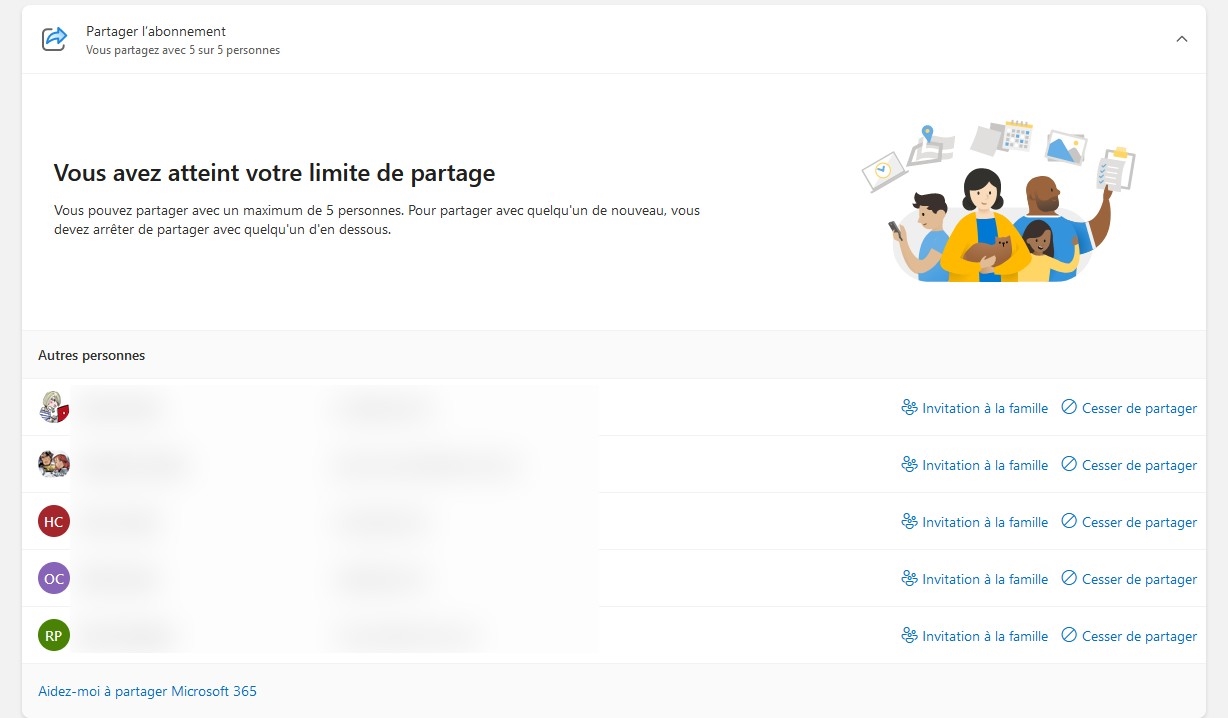The image size is (1228, 718).
Task: Click the stop-sharing circle icon in last row
Action: tap(1069, 635)
